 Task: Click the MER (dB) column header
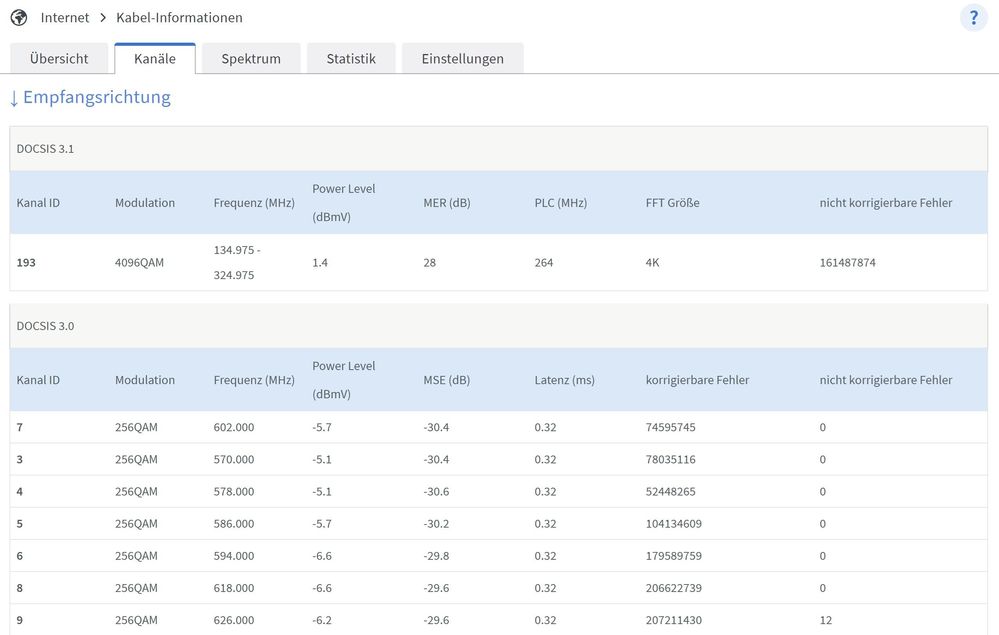tap(447, 203)
